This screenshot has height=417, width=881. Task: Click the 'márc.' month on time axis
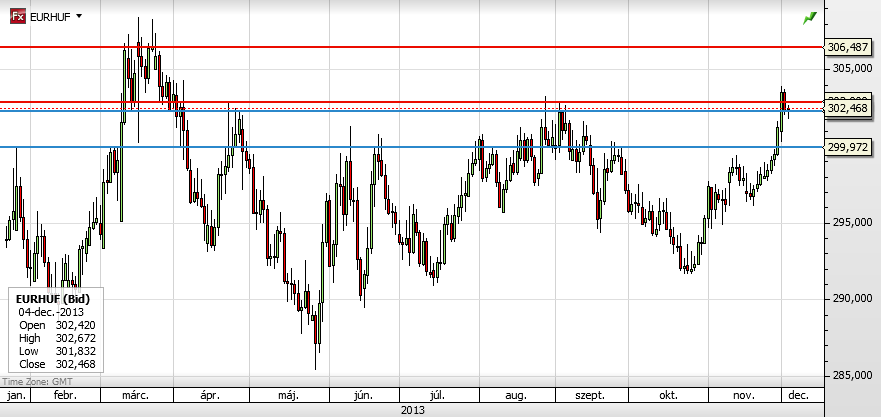pyautogui.click(x=135, y=395)
